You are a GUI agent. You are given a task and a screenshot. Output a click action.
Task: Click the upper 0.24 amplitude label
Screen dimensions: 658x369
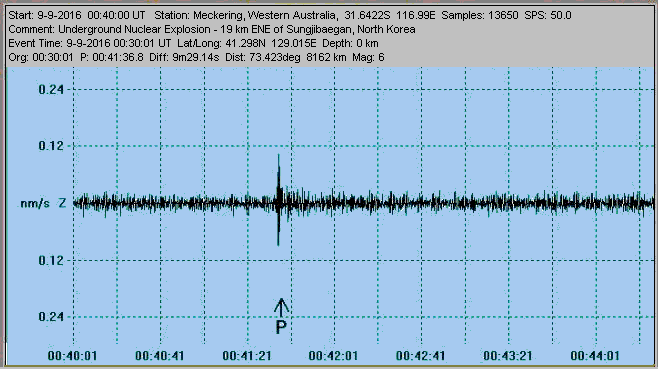pyautogui.click(x=51, y=89)
